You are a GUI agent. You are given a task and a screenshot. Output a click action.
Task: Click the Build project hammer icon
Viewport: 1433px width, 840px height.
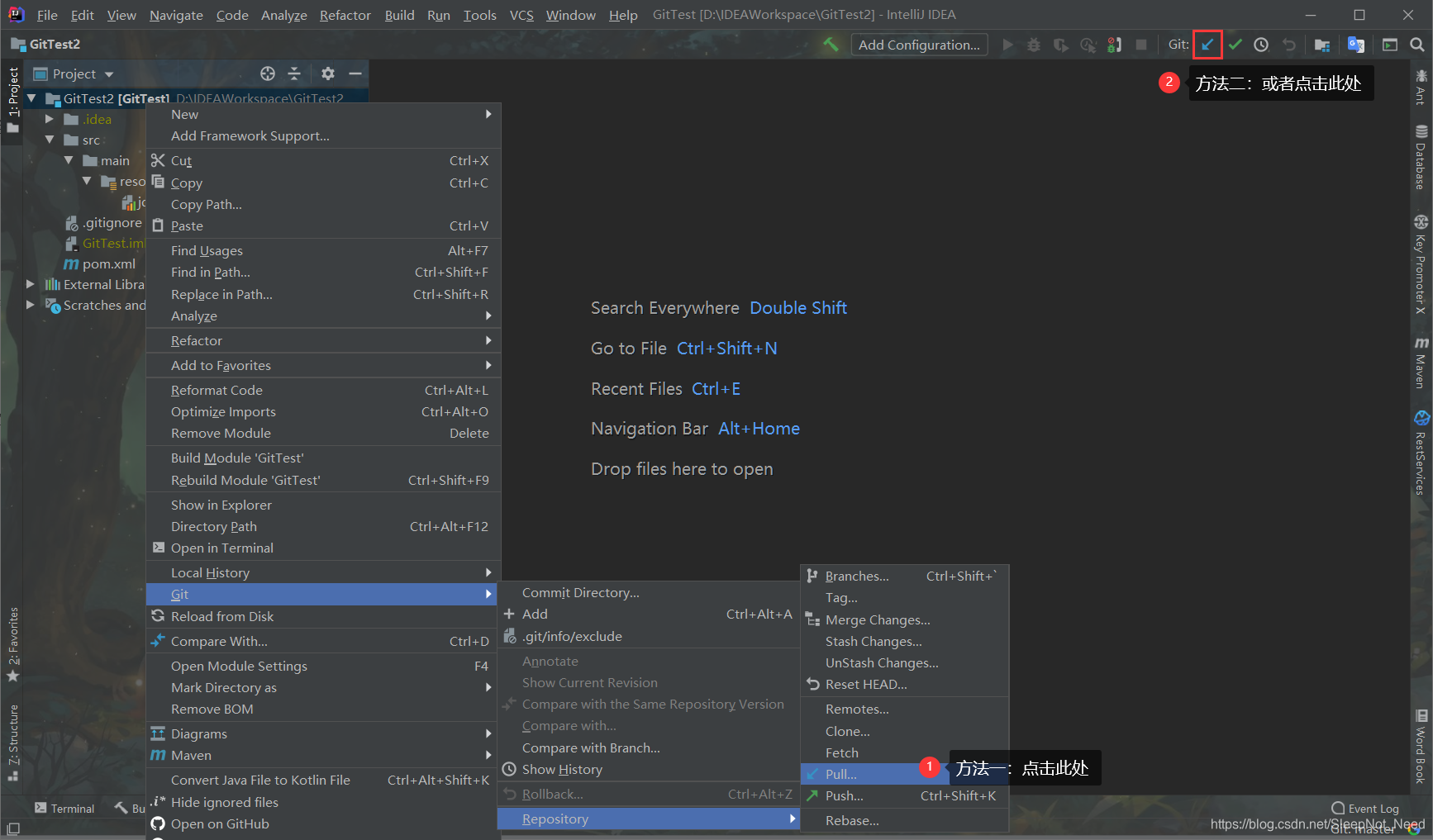tap(831, 45)
